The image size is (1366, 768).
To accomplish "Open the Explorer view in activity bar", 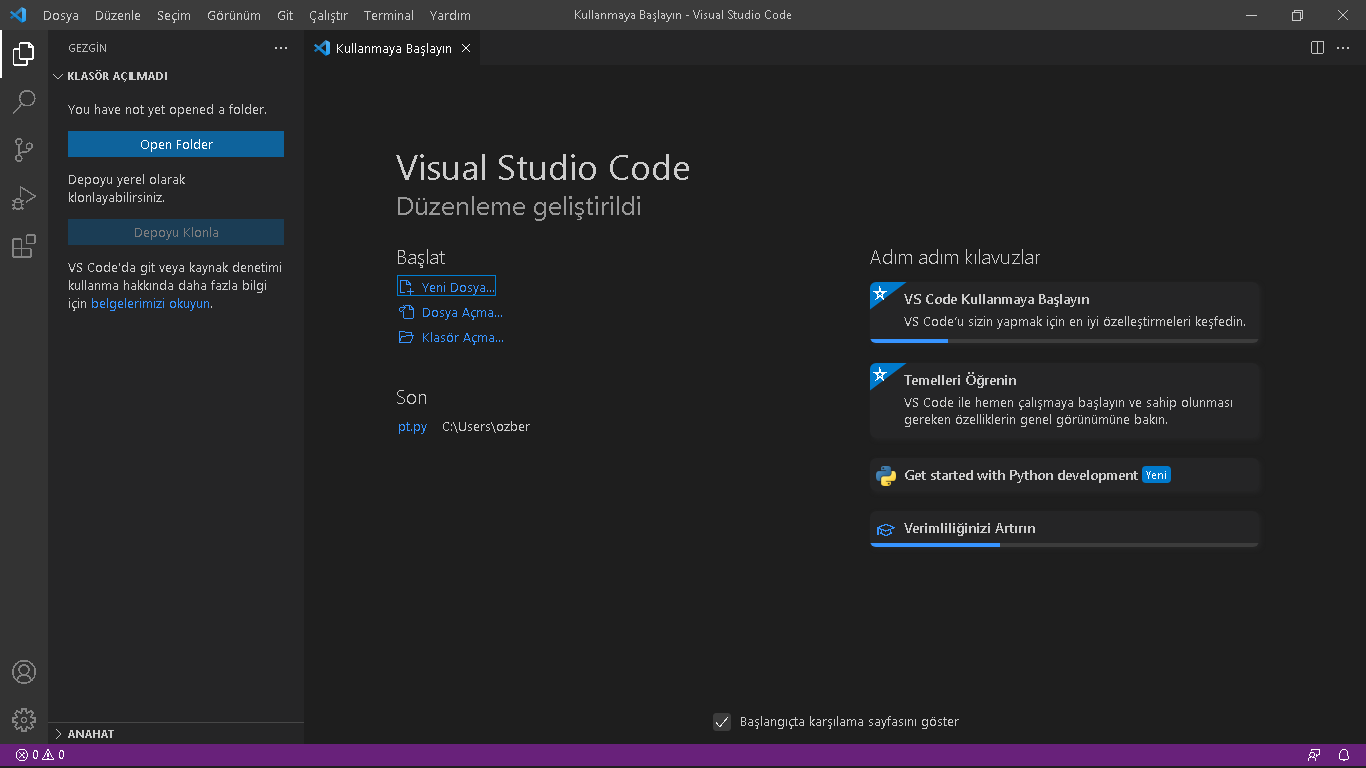I will pos(24,54).
